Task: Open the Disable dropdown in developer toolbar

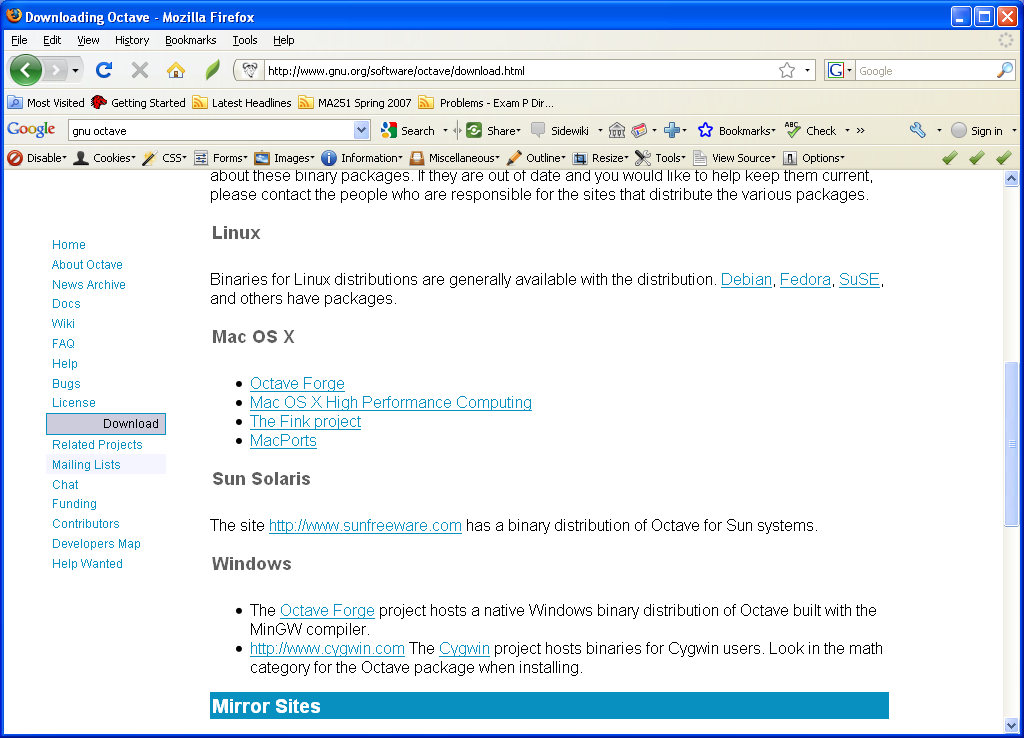Action: (x=38, y=158)
